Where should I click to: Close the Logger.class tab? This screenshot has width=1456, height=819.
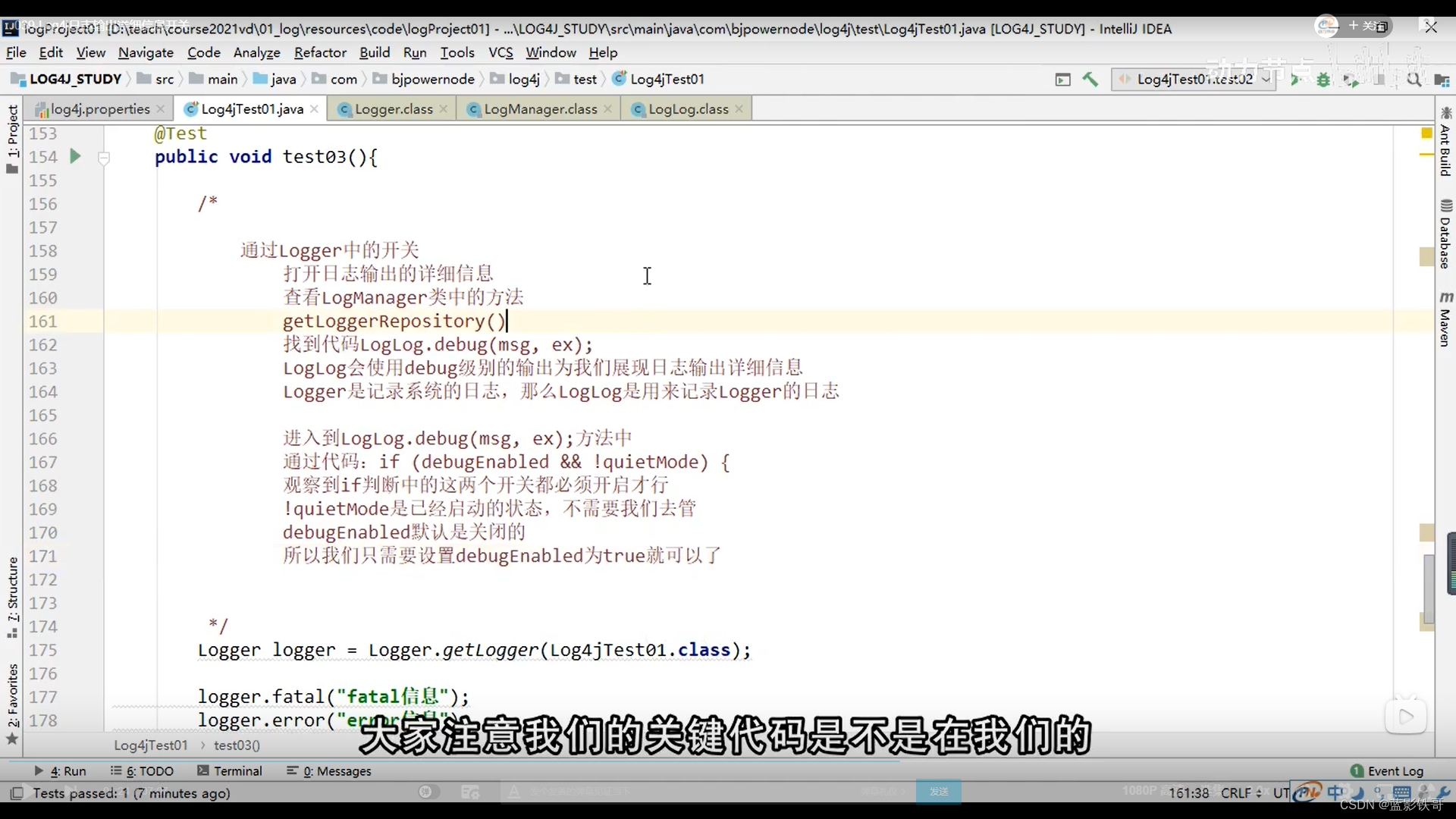point(444,109)
